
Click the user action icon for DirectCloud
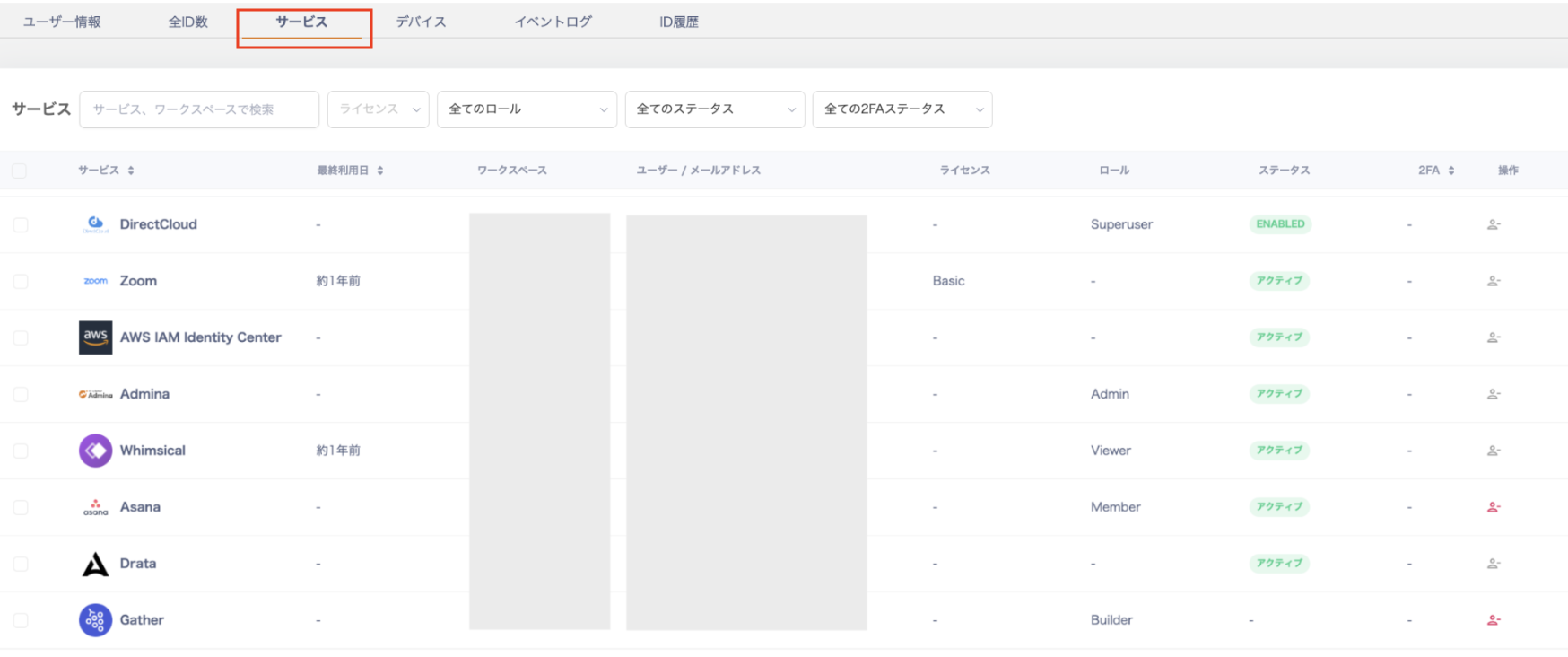(1493, 224)
